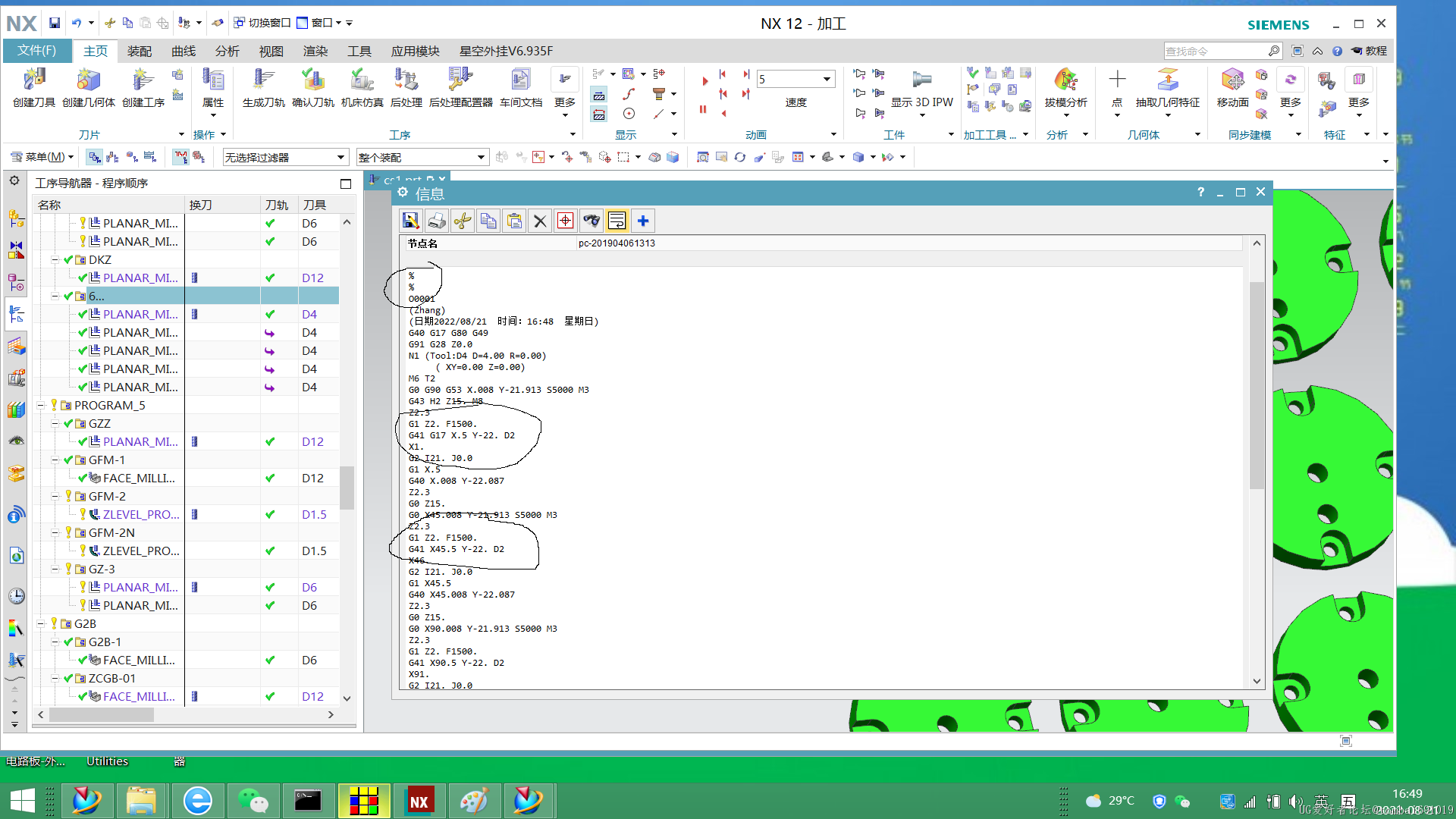Viewport: 1456px width, 819px height.
Task: Collapse the PROGRAM_5 tree node
Action: click(x=41, y=405)
